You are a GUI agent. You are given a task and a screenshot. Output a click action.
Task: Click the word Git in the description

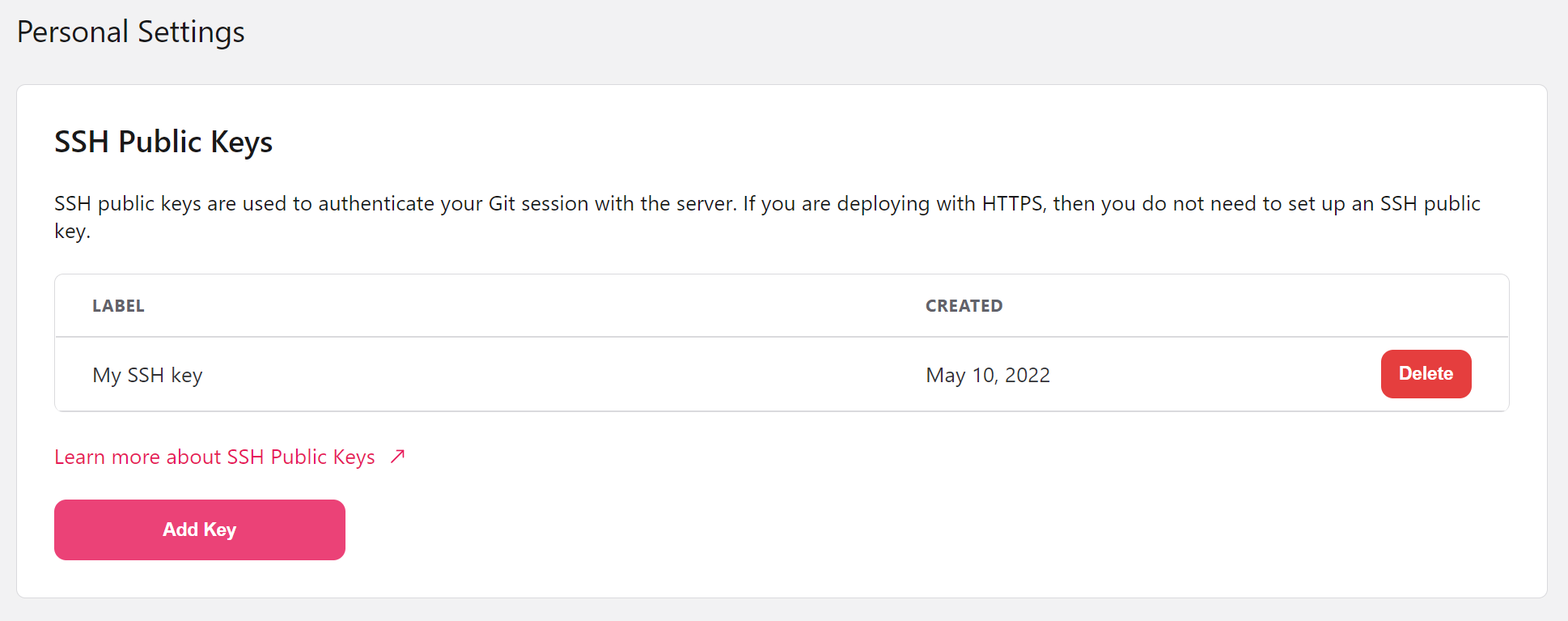pyautogui.click(x=502, y=204)
